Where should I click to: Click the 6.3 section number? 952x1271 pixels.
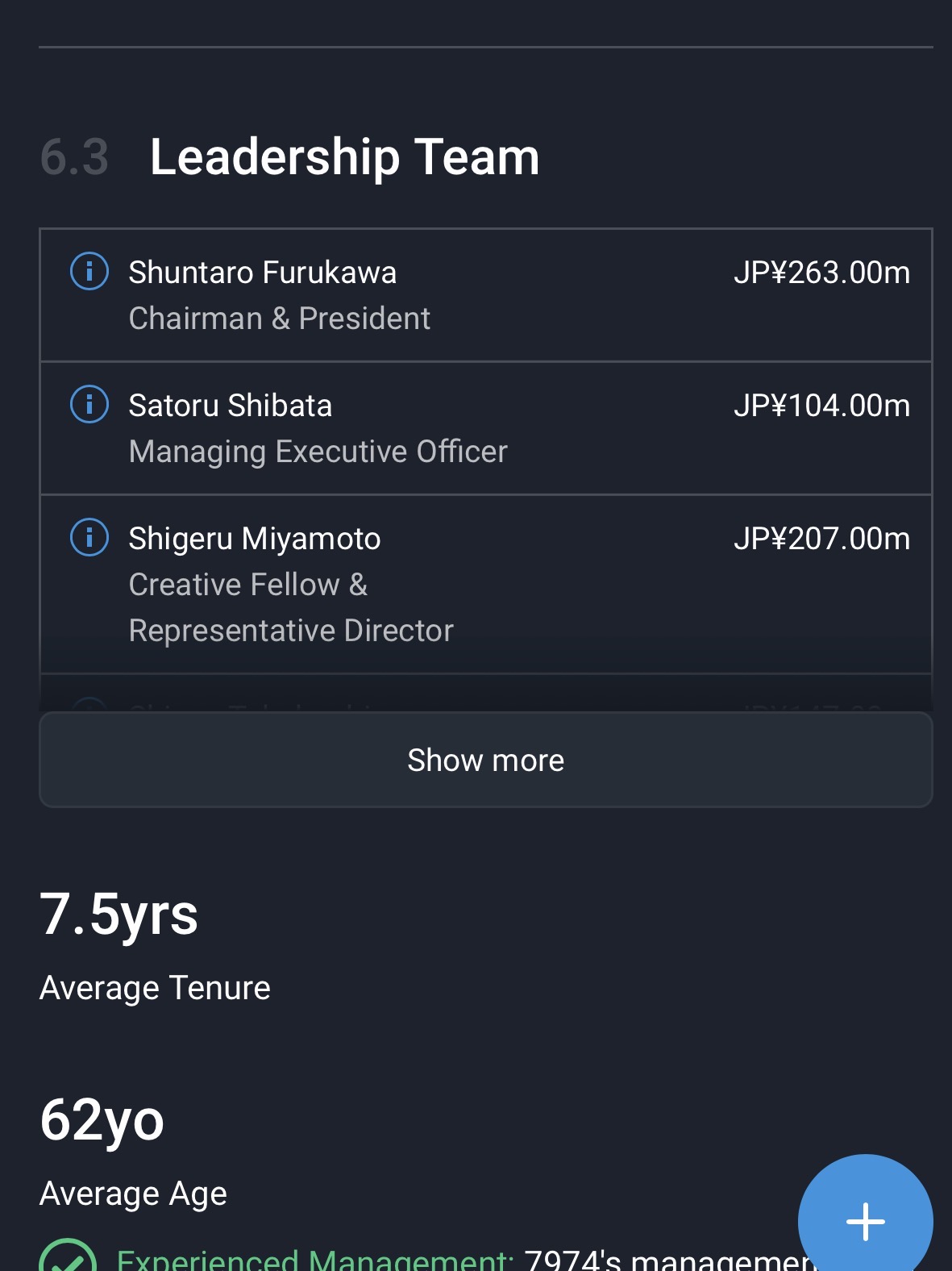click(x=74, y=156)
